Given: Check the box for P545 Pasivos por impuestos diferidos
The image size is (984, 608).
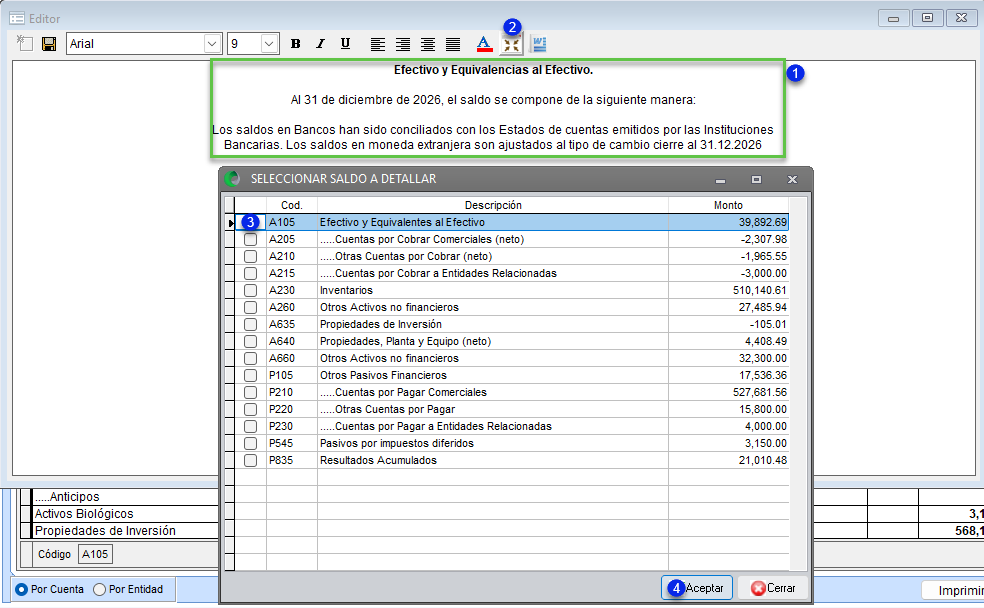Looking at the screenshot, I should (250, 443).
